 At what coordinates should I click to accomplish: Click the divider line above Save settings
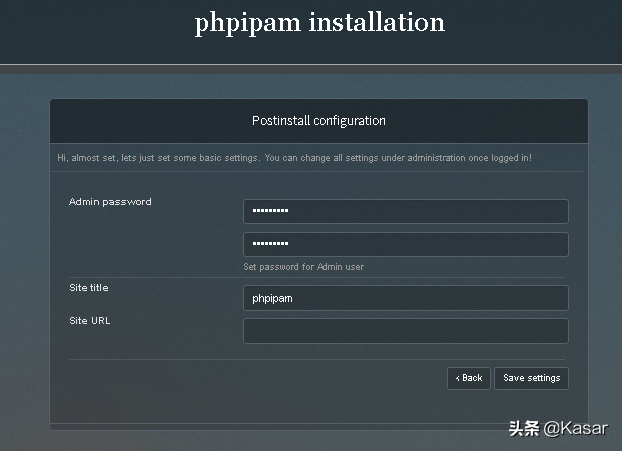(x=319, y=359)
